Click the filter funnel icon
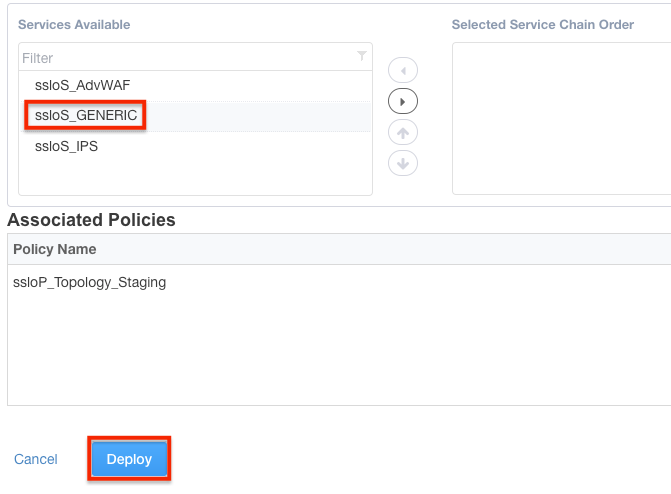The width and height of the screenshot is (671, 494). click(x=362, y=58)
